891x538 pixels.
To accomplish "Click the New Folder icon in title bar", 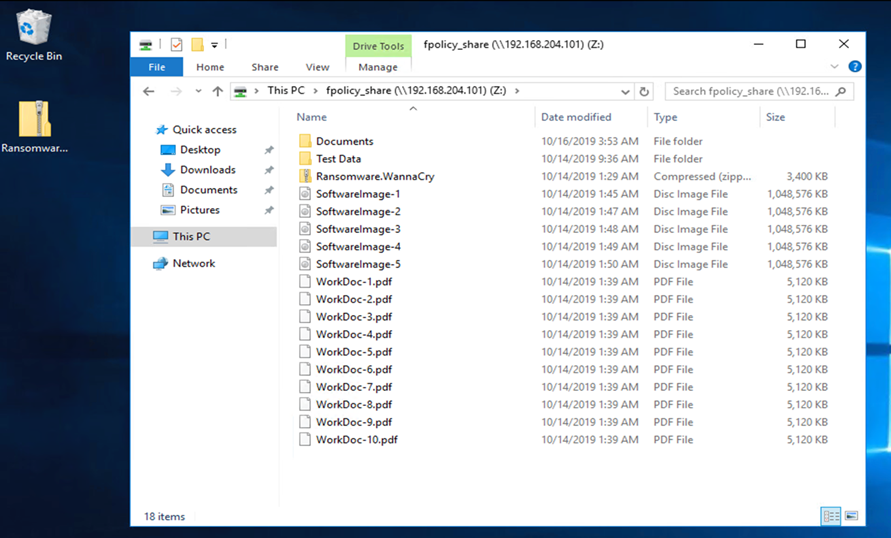I will coord(197,45).
